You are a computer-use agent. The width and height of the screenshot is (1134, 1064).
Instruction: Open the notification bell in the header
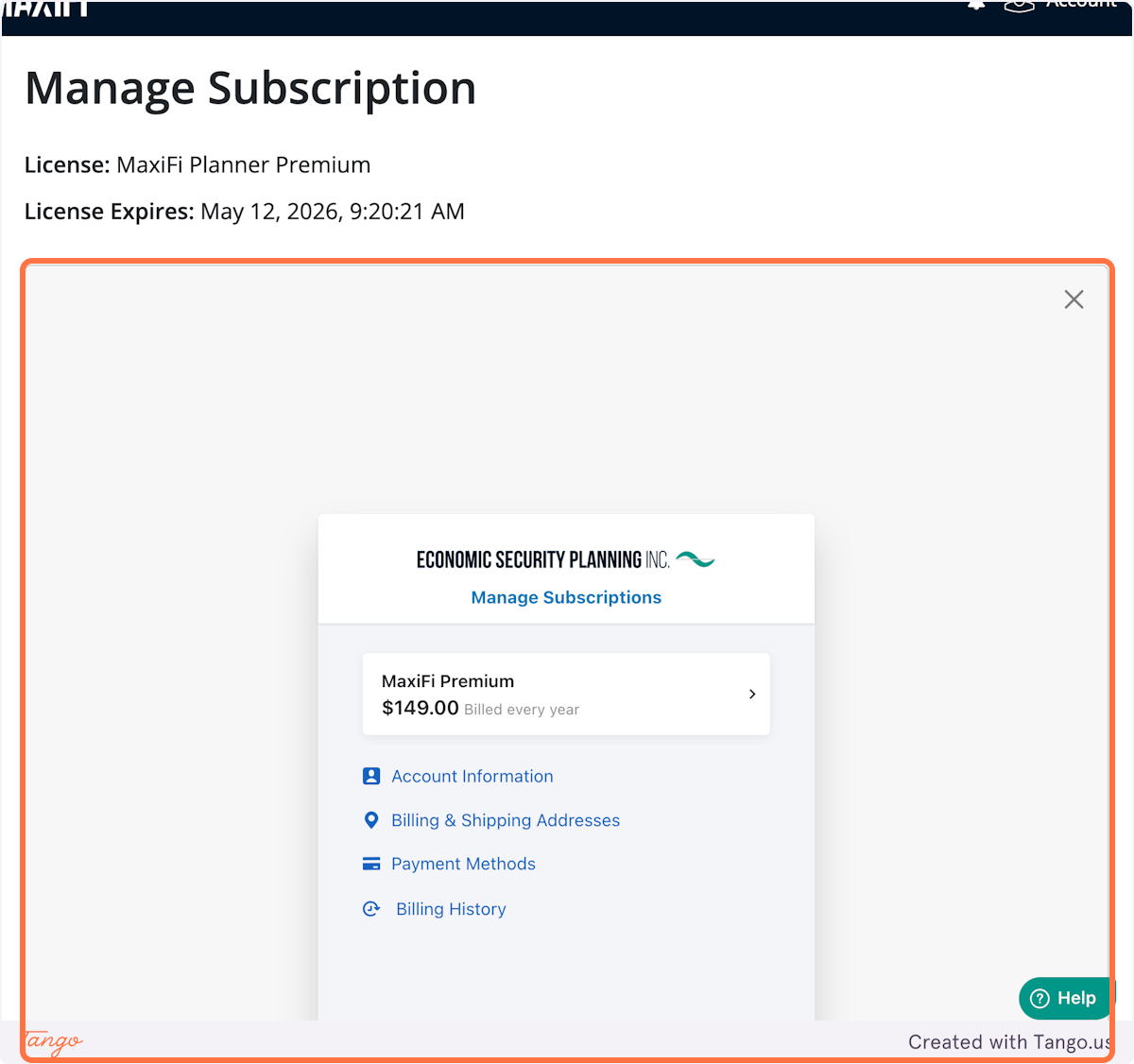point(976,5)
